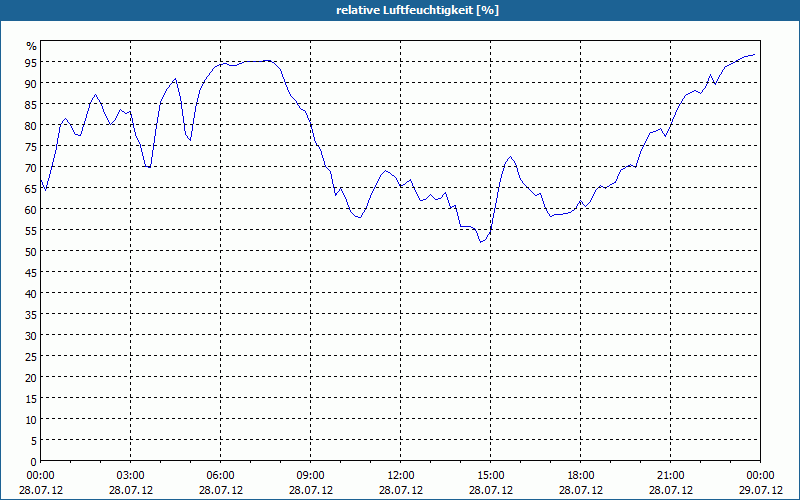The width and height of the screenshot is (800, 500).
Task: Click the 25 value on y-axis
Action: [x=31, y=357]
